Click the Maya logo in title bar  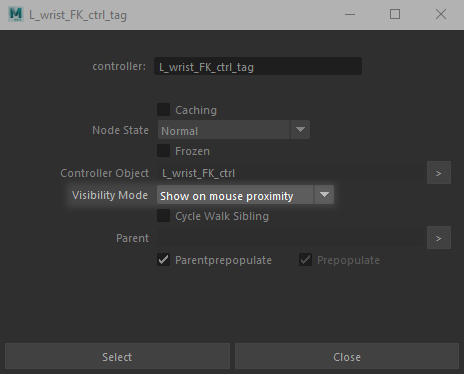click(x=15, y=14)
